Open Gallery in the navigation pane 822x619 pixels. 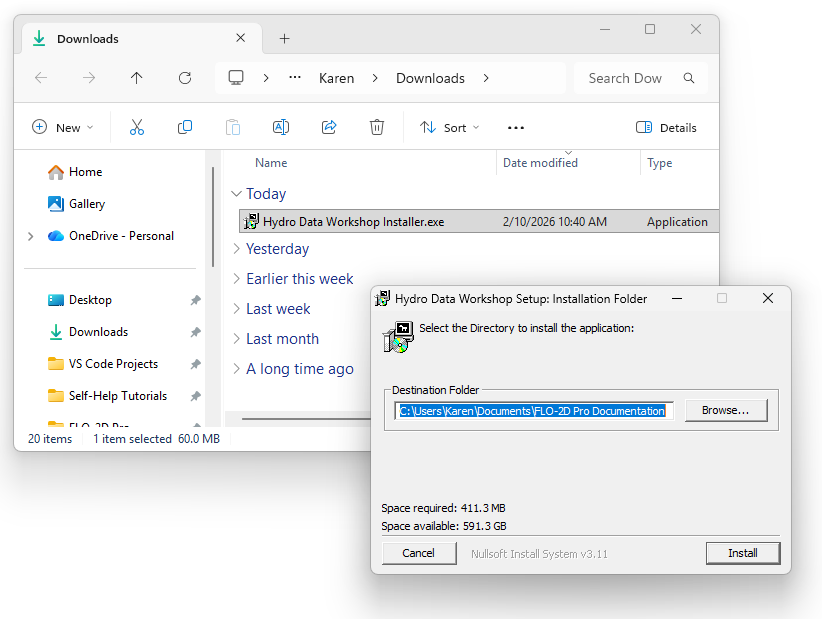pyautogui.click(x=86, y=204)
